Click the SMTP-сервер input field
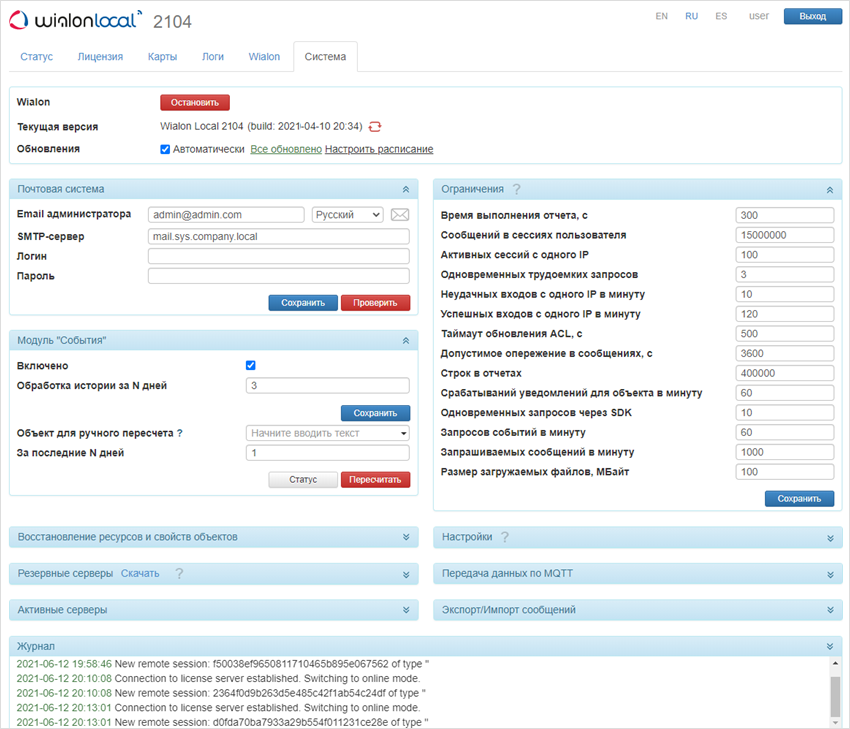This screenshot has height=729, width=850. tap(278, 236)
